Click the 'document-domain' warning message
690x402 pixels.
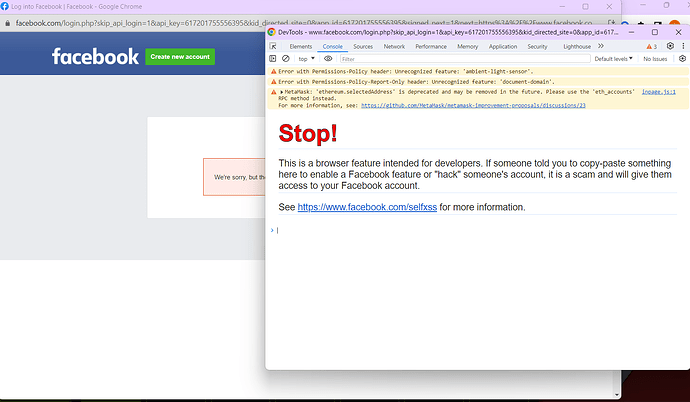click(x=478, y=82)
